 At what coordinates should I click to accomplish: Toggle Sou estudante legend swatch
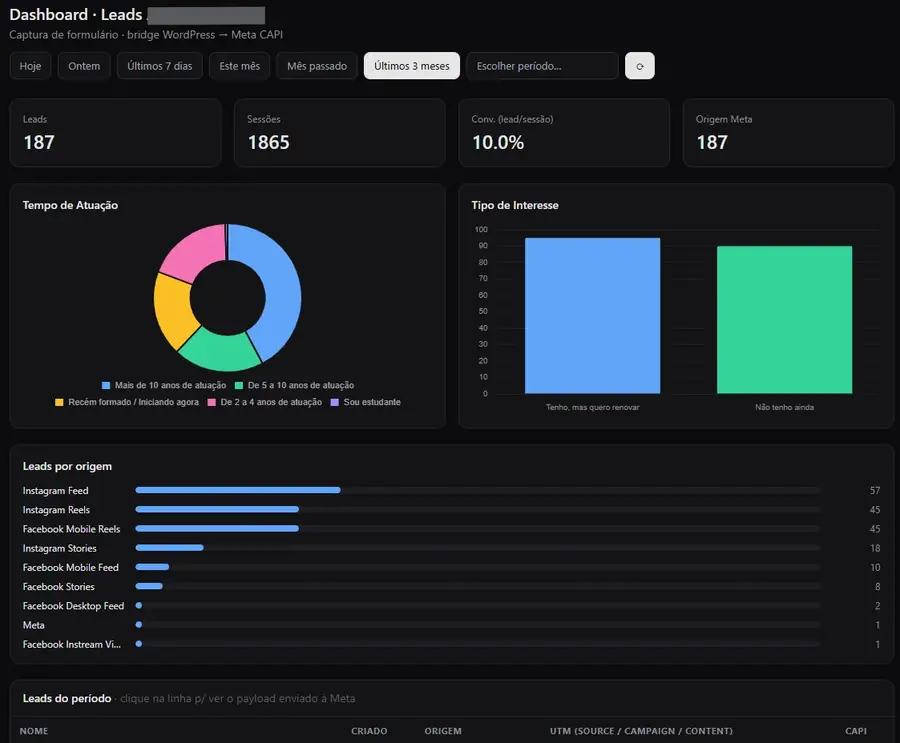(x=335, y=402)
